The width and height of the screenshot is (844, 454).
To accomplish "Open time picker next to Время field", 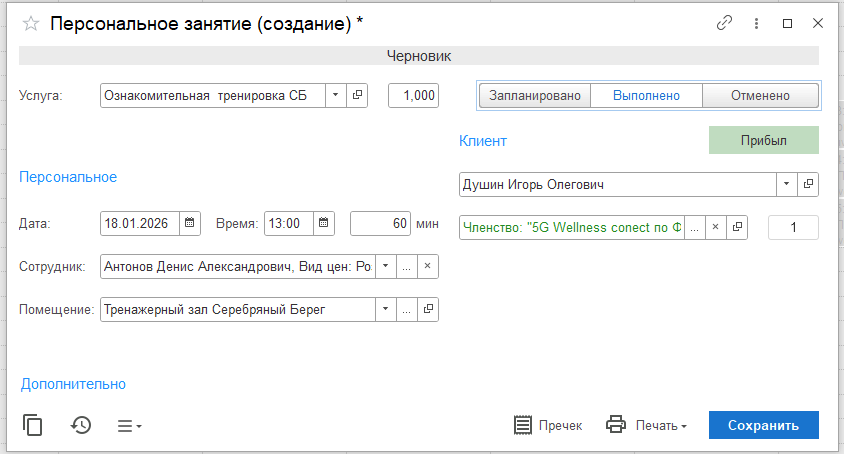I will [x=323, y=223].
